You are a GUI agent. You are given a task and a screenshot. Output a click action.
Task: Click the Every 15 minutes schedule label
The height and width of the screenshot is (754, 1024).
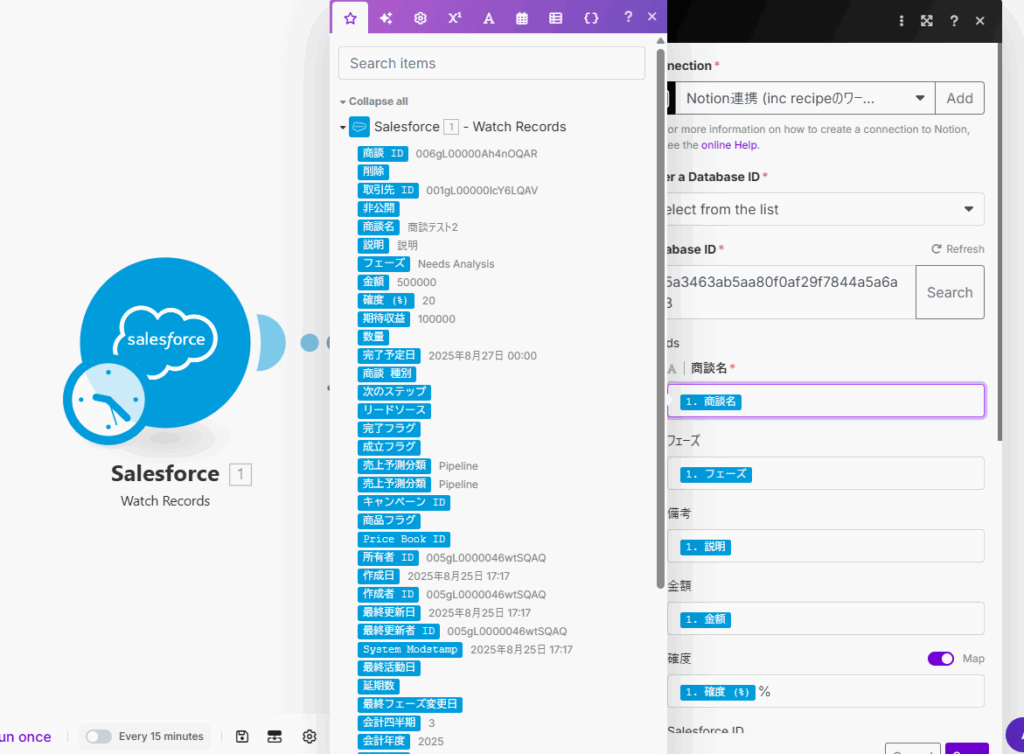(161, 736)
